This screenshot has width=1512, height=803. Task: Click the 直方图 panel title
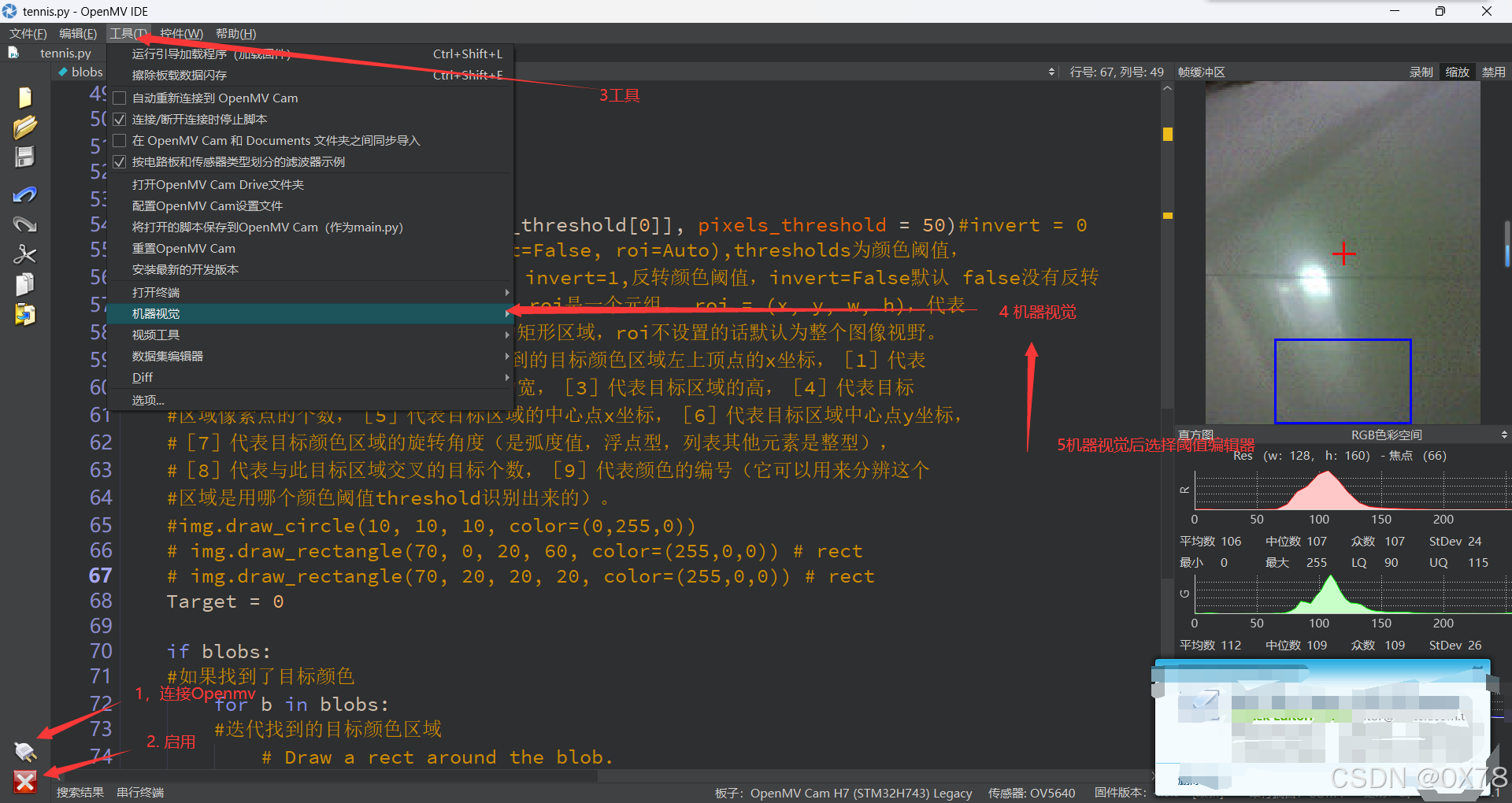1195,435
